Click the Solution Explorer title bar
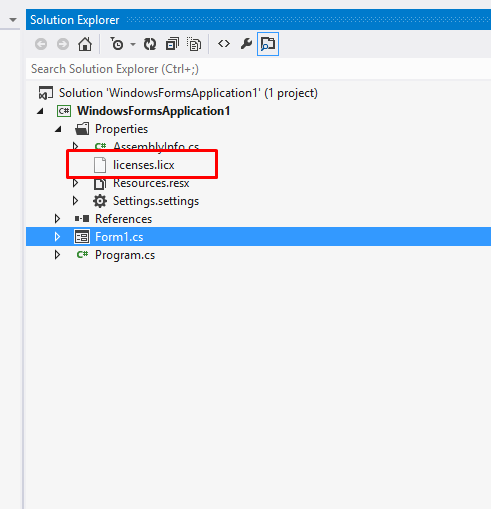Viewport: 491px width, 509px height. pos(258,20)
